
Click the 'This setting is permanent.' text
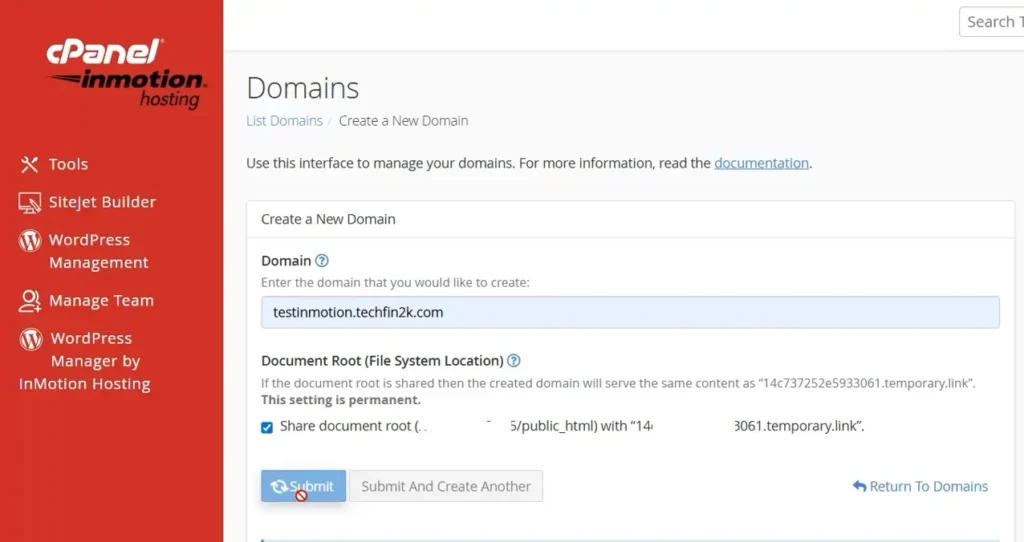pos(341,400)
